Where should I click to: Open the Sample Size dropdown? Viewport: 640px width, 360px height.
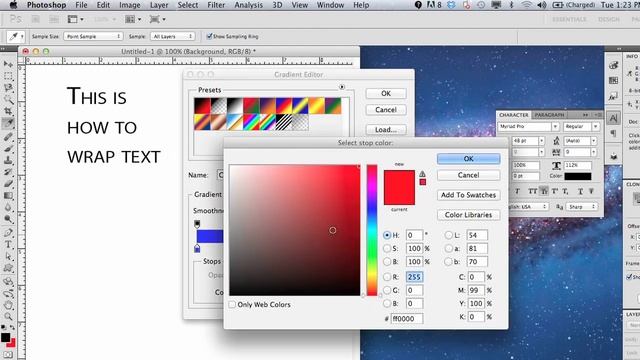93,36
